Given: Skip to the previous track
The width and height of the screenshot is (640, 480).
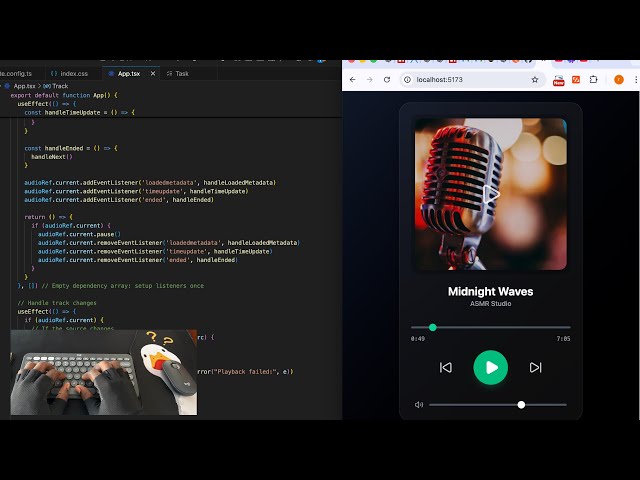Looking at the screenshot, I should pos(445,367).
